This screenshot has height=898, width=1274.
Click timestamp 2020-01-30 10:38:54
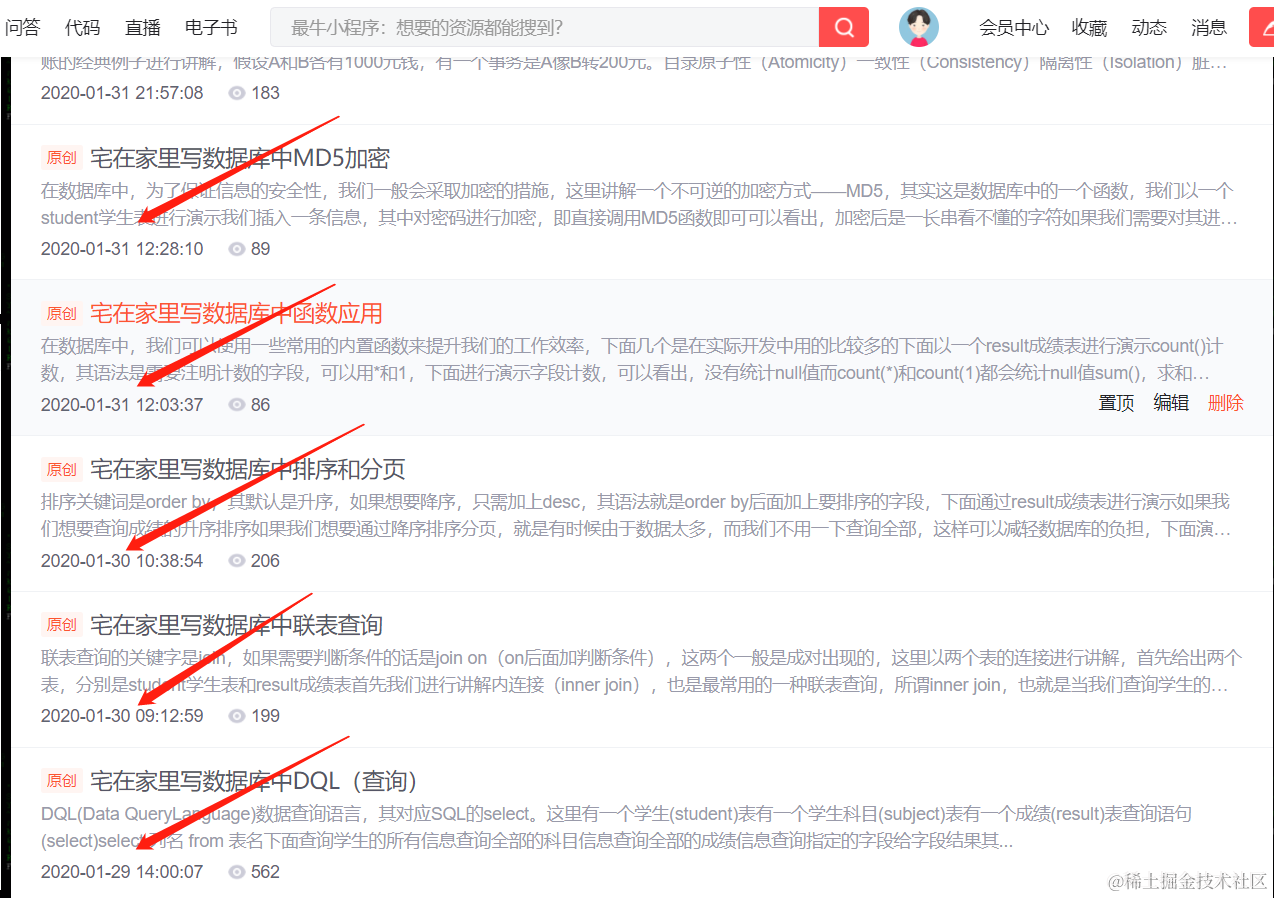click(122, 561)
